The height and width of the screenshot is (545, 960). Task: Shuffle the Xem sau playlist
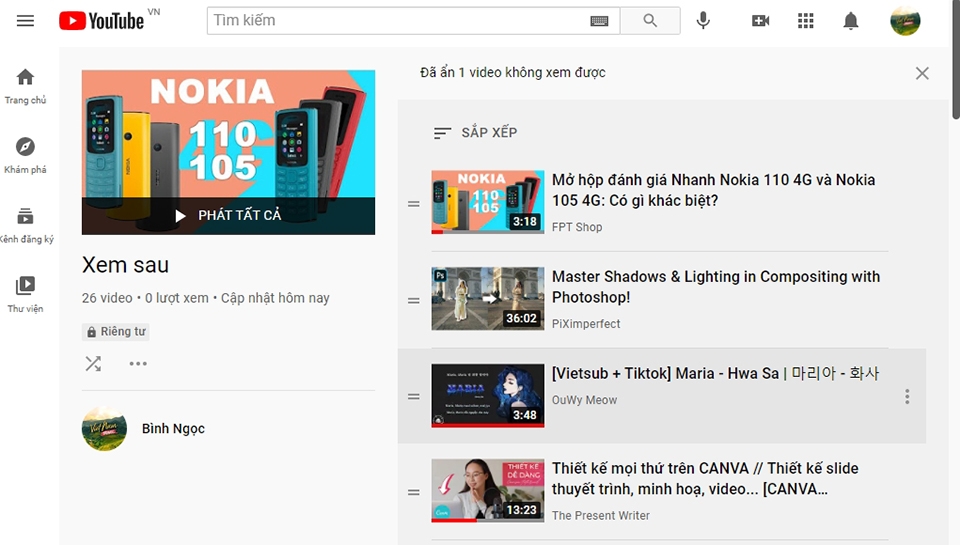click(93, 364)
